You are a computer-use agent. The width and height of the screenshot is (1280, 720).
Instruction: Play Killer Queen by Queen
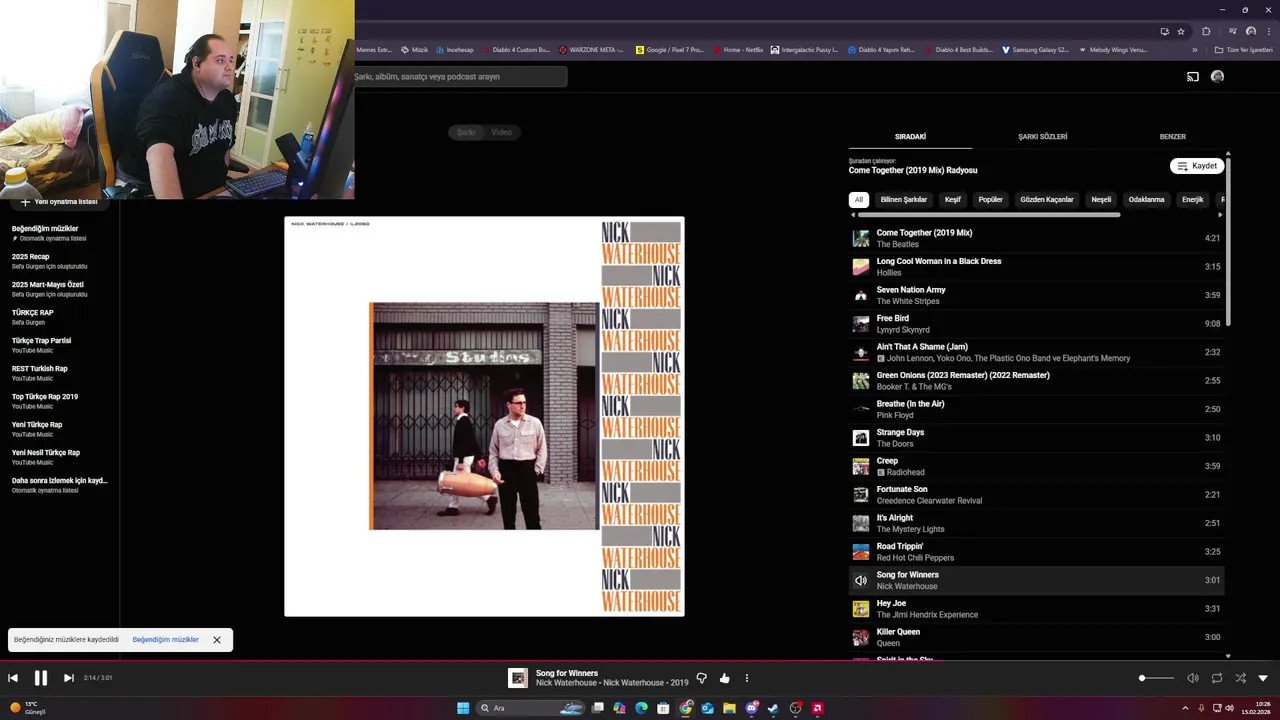1036,637
